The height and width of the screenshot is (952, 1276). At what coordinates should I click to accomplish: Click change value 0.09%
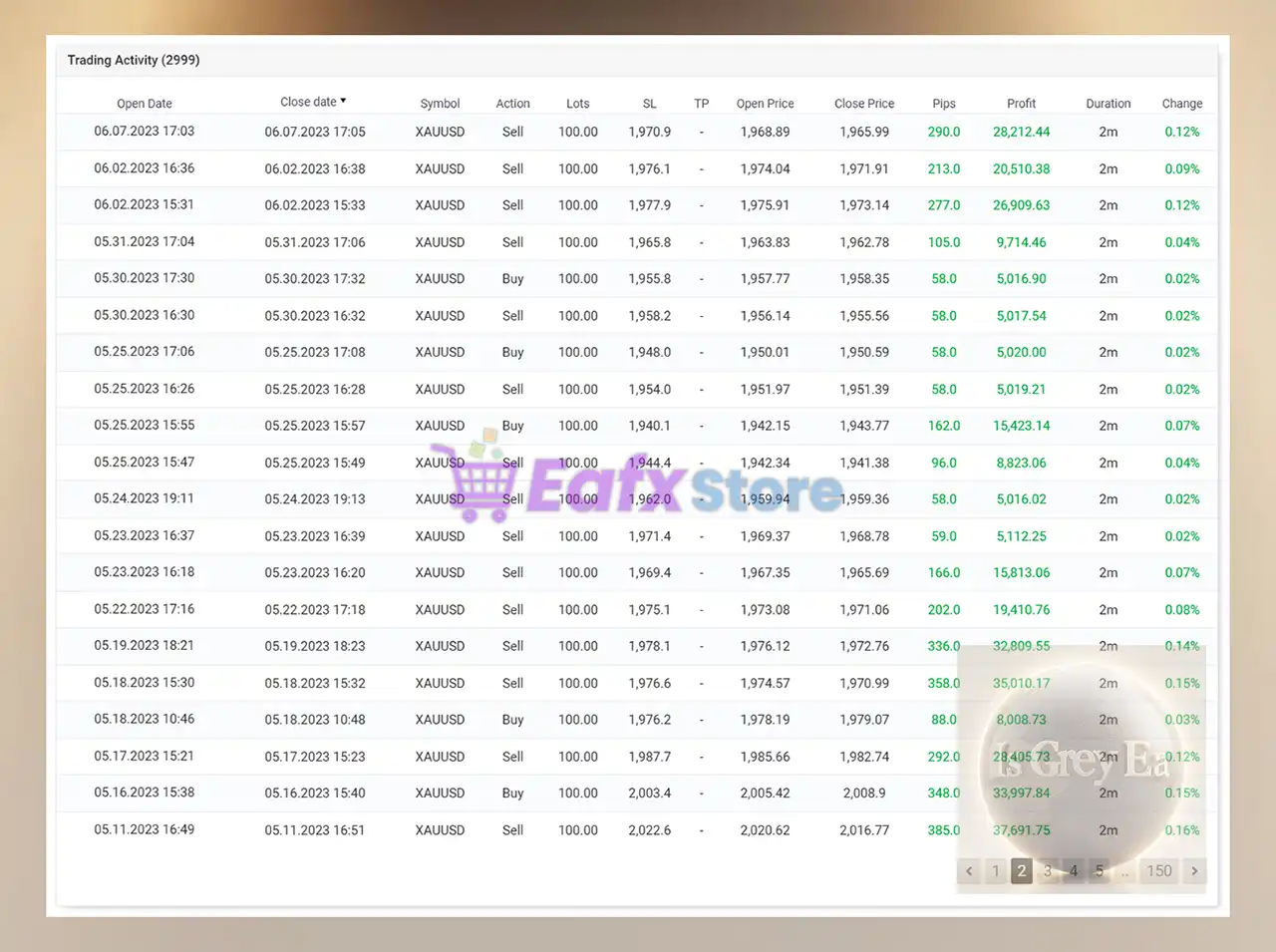pyautogui.click(x=1182, y=168)
